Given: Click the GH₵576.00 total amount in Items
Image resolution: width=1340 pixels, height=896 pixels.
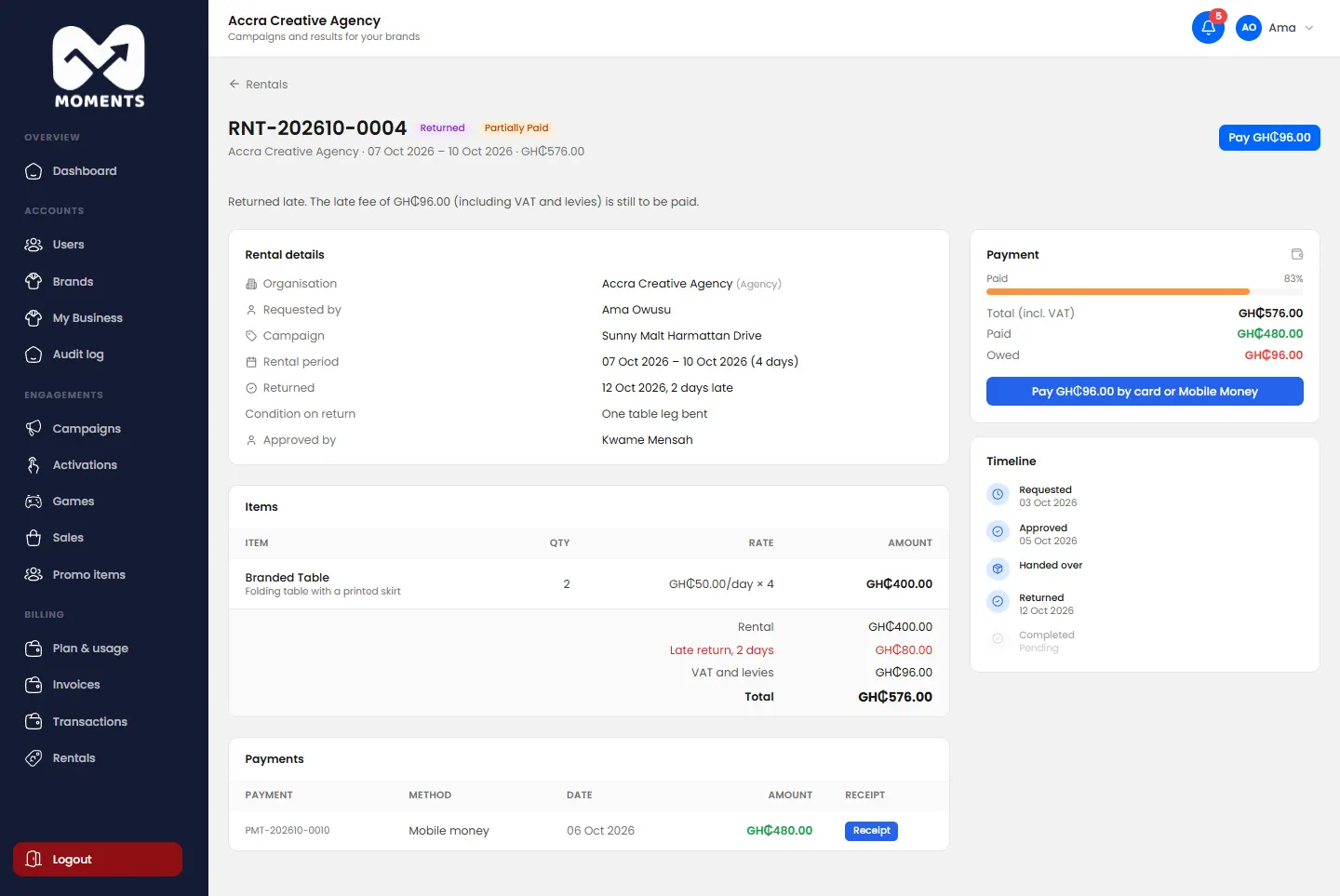Looking at the screenshot, I should (895, 697).
